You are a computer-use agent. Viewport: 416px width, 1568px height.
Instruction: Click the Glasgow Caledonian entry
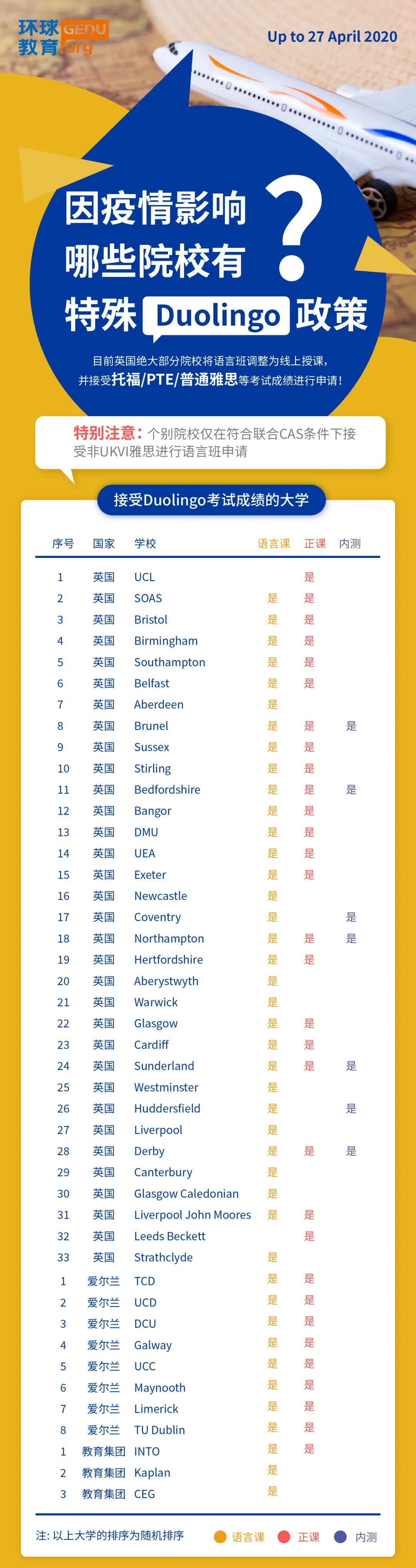[x=186, y=1193]
